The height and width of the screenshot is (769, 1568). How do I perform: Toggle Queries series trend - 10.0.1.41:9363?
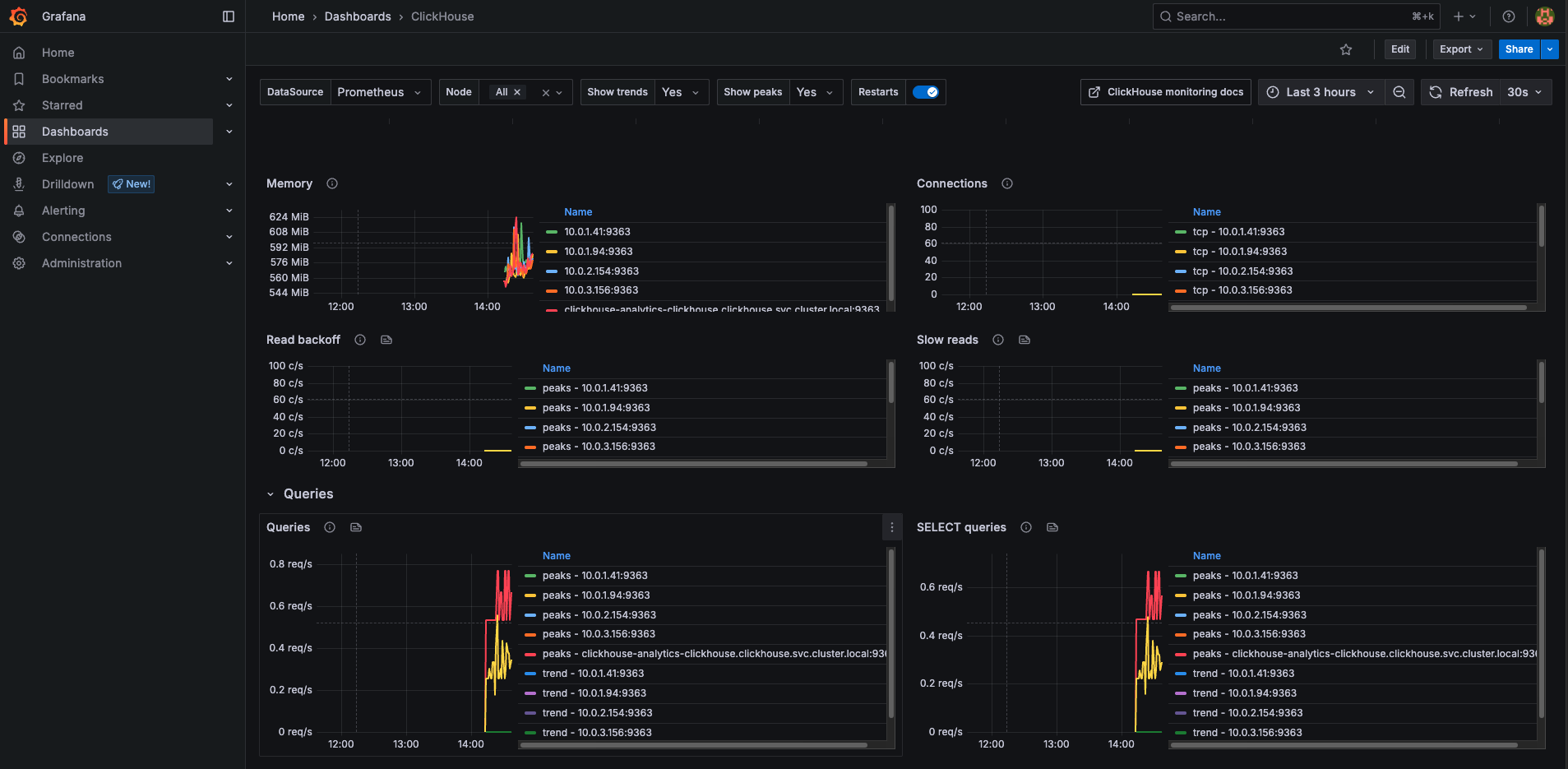(x=593, y=674)
